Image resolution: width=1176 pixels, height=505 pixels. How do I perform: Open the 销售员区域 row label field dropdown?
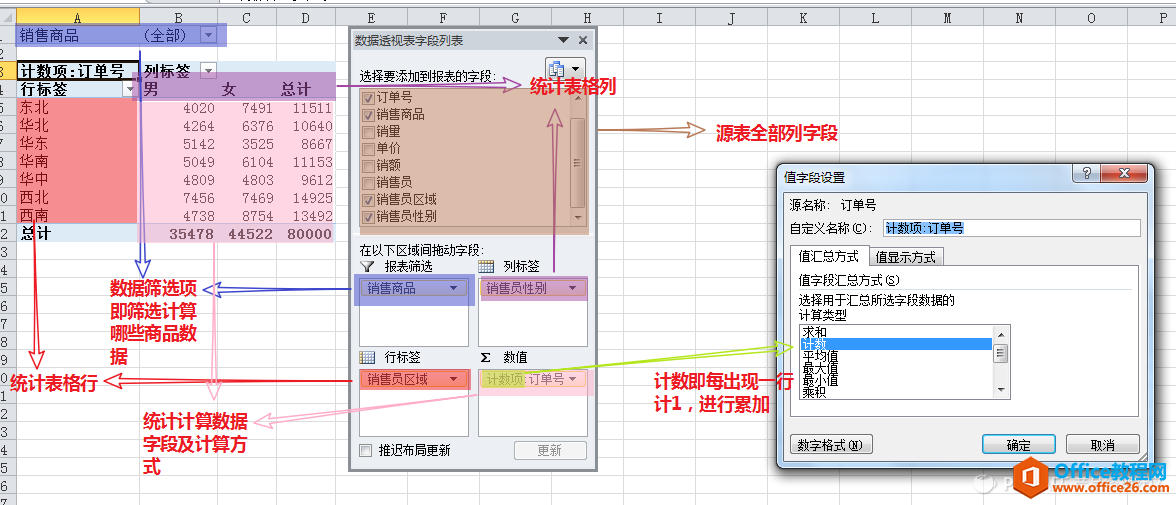coord(453,380)
